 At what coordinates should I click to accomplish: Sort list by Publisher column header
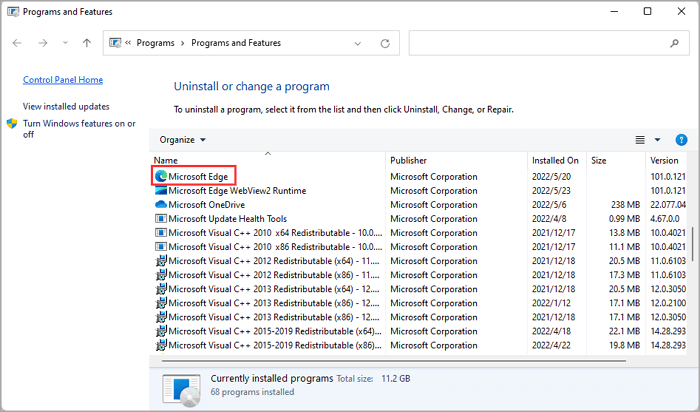coord(409,160)
